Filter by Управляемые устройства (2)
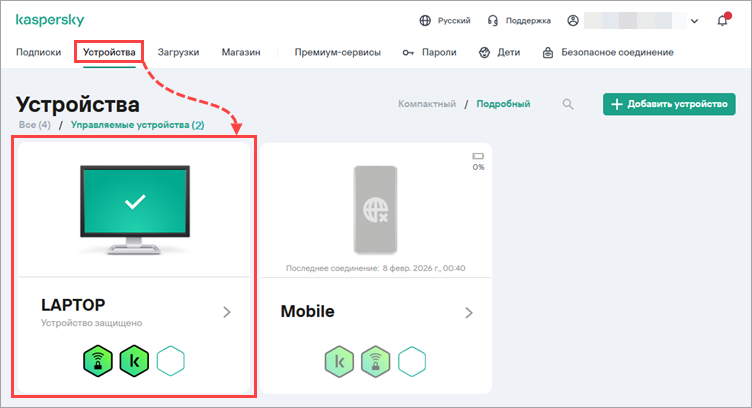Viewport: 752px width, 408px height. 138,125
